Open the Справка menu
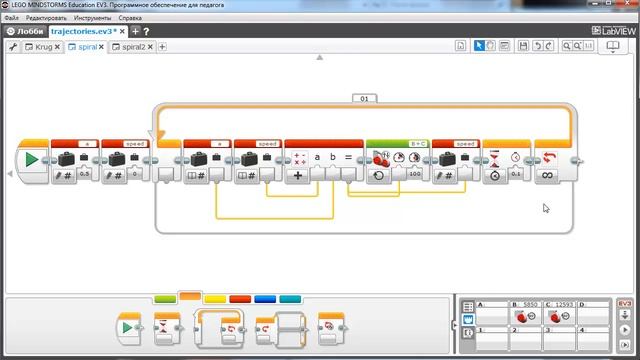640x360 pixels. coord(130,18)
